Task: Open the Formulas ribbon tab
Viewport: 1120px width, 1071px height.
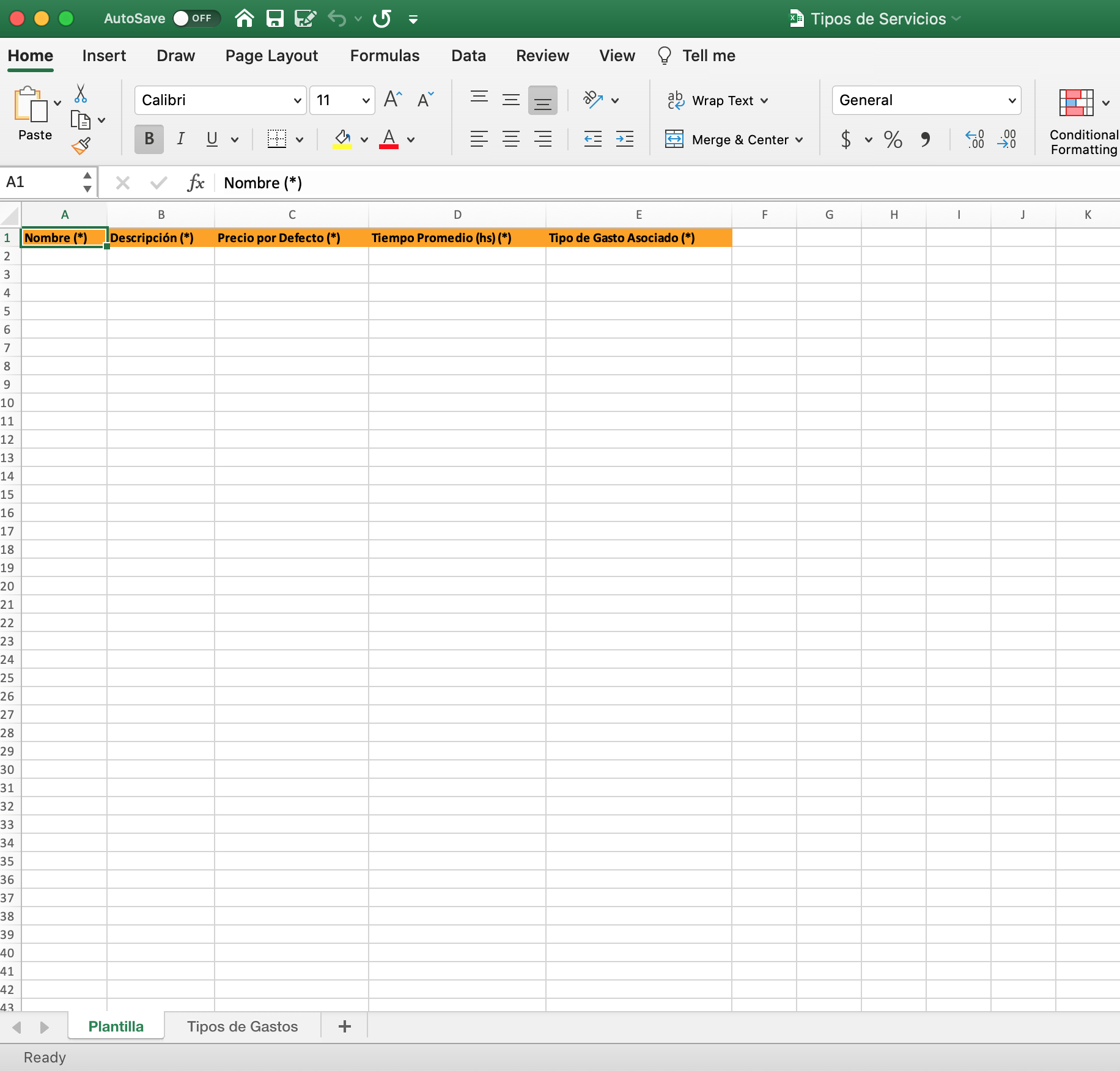Action: pos(385,56)
